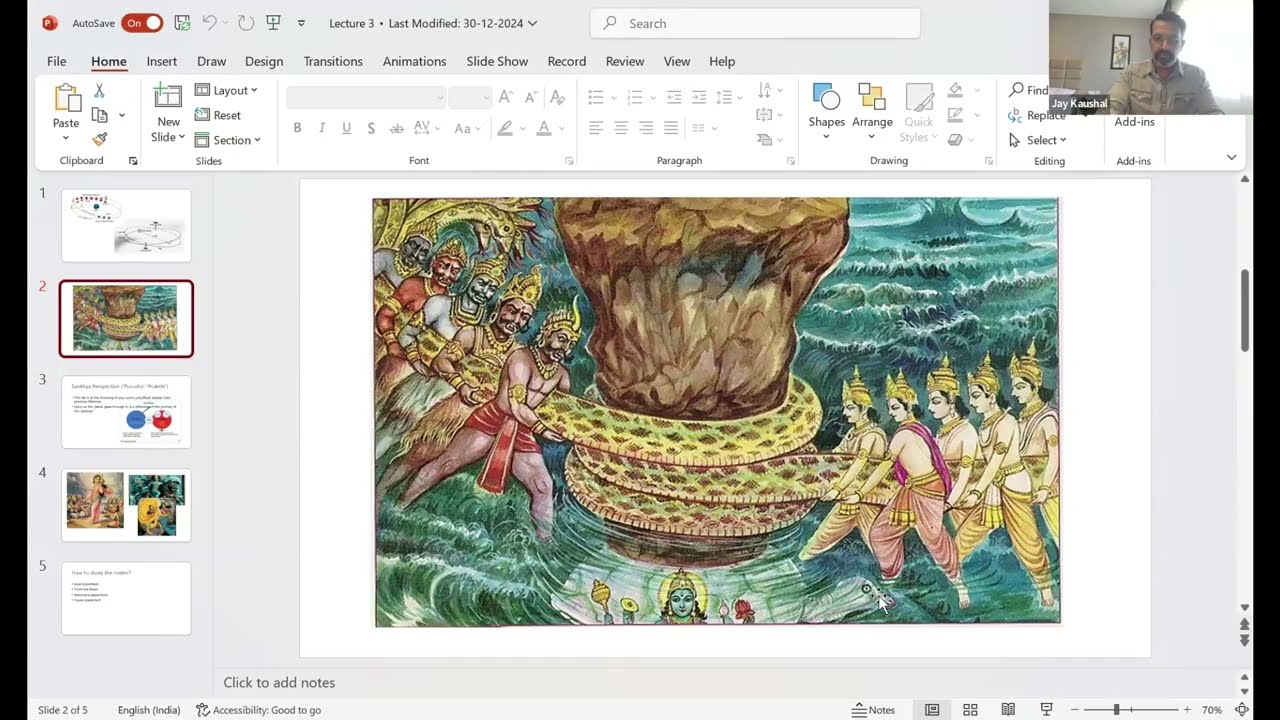Click the Save icon in title bar
Viewport: 1280px width, 720px height.
(x=182, y=23)
